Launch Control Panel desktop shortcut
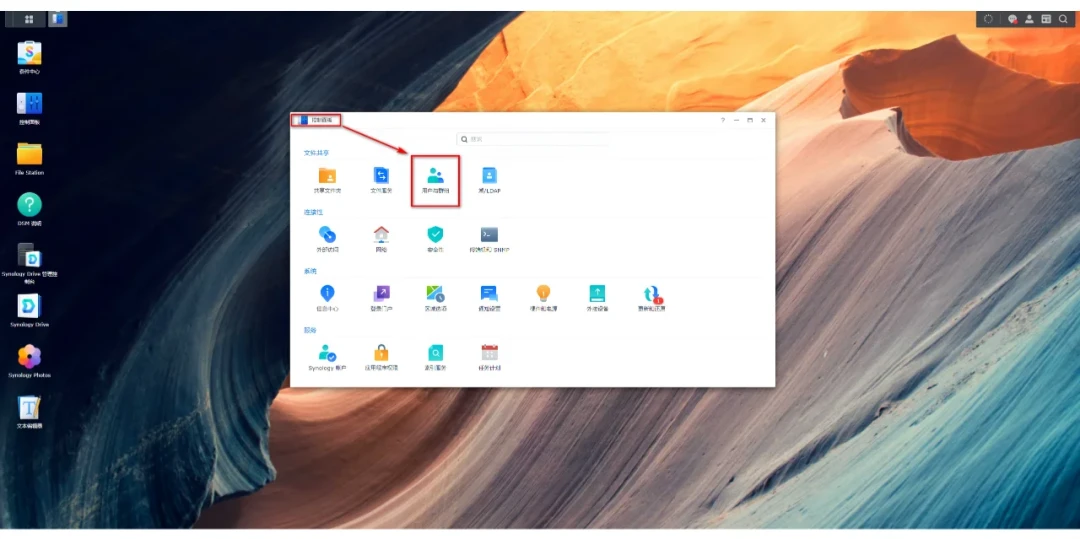 point(29,109)
